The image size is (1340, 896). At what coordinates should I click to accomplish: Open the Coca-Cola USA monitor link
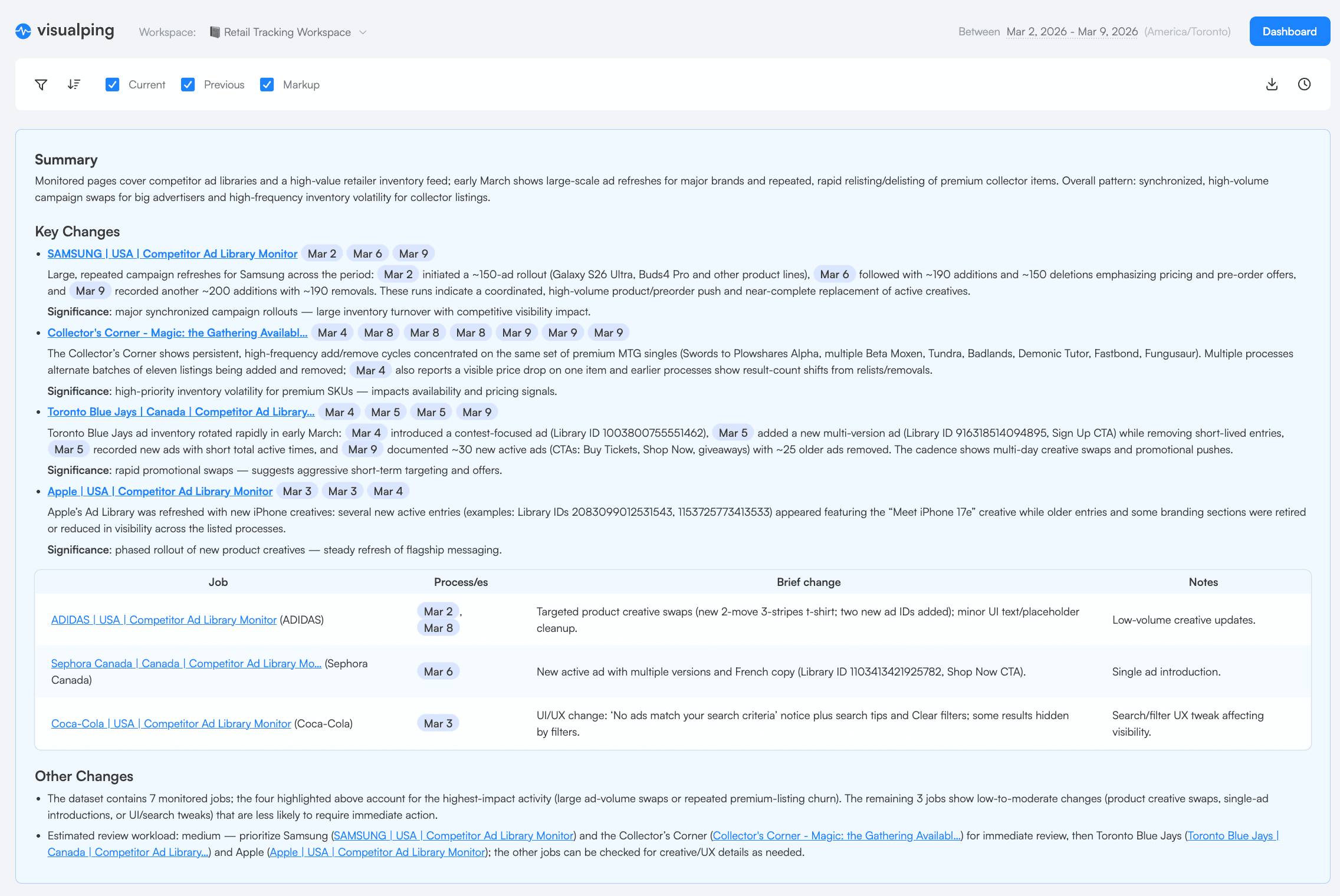[x=170, y=723]
